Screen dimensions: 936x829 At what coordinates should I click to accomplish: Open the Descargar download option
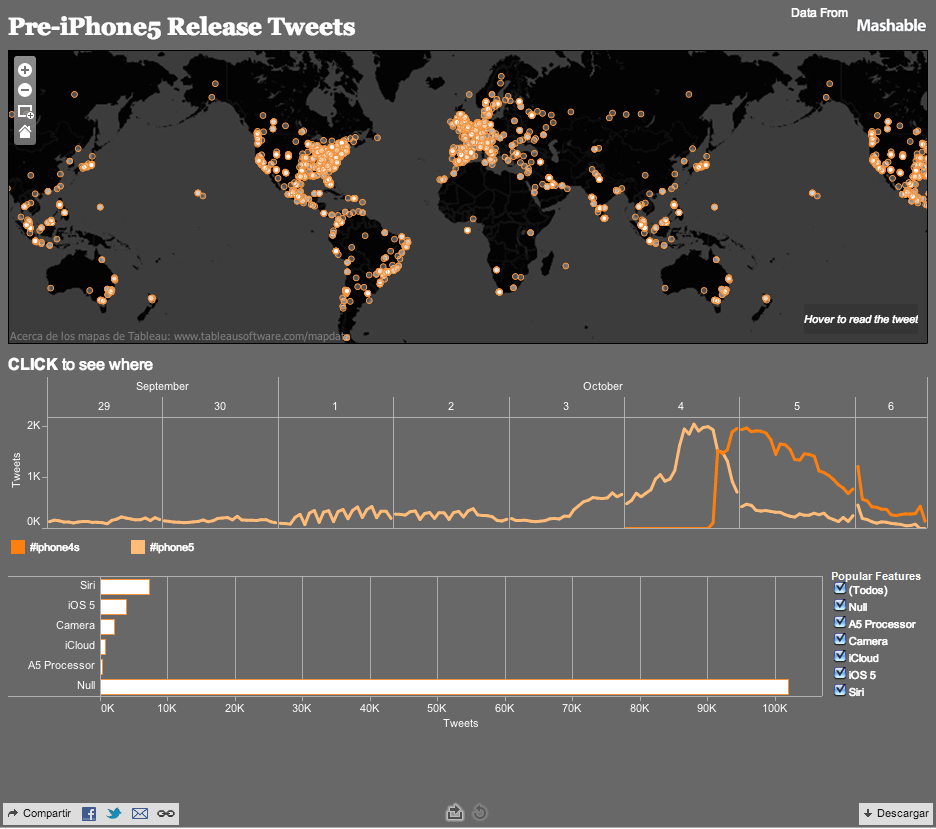tap(896, 813)
